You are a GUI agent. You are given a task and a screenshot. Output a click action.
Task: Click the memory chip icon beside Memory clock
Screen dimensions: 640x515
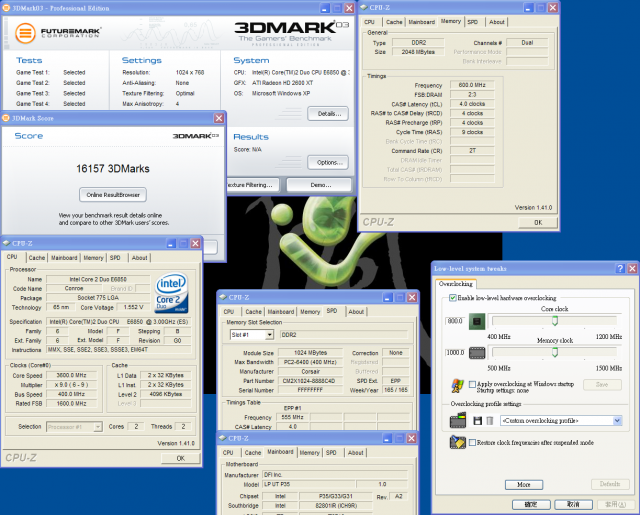pyautogui.click(x=477, y=353)
